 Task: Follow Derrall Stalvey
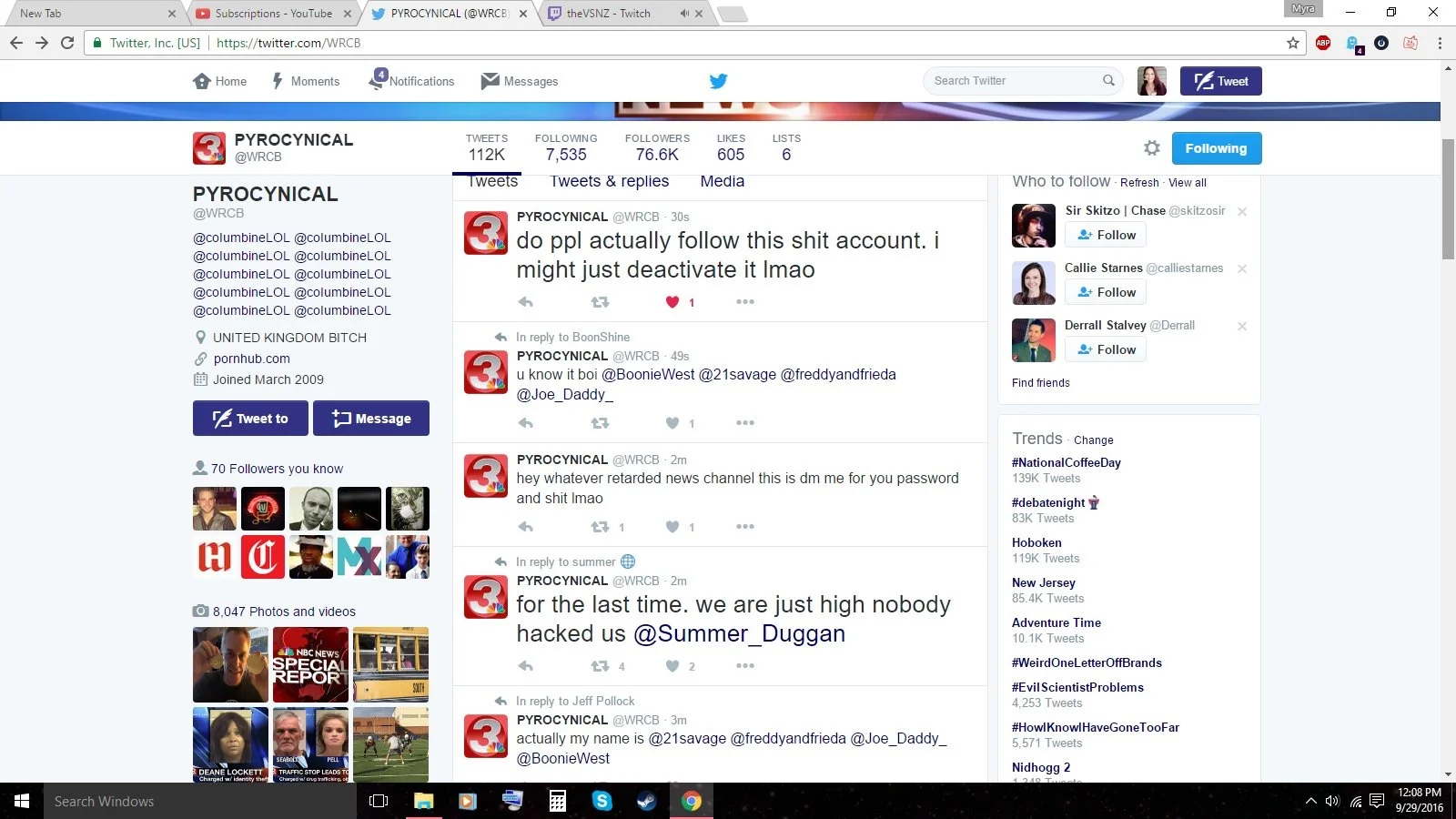tap(1106, 349)
